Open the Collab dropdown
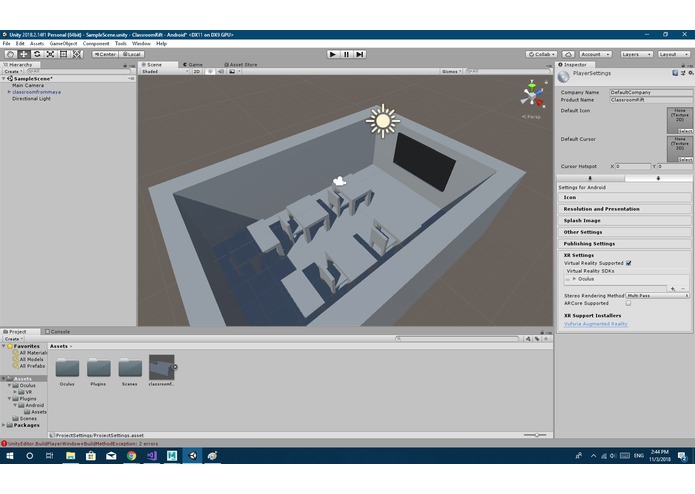Screen dimensions: 695x494 click(x=541, y=54)
